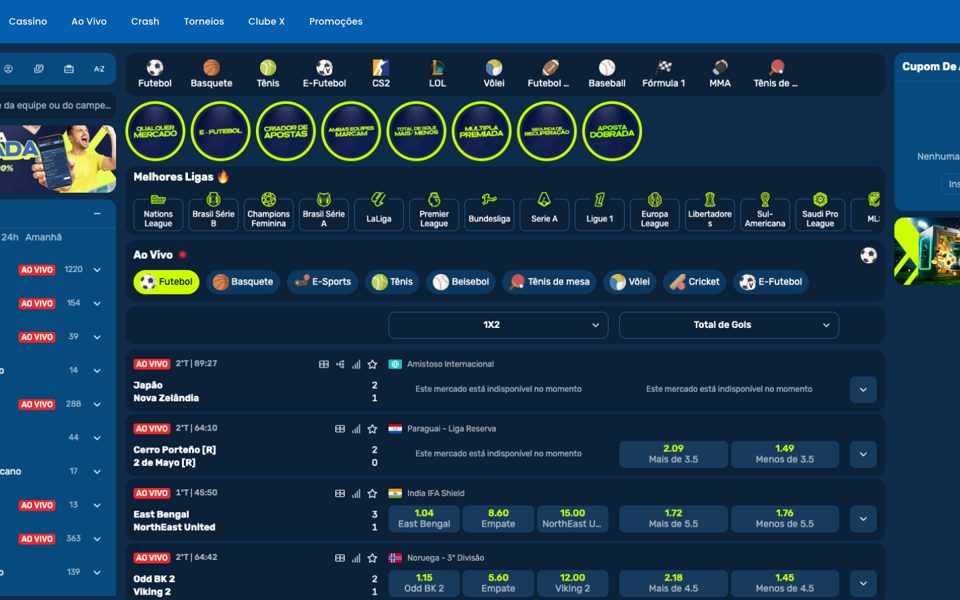Open the Basquete sport category
This screenshot has width=960, height=600.
(x=211, y=73)
